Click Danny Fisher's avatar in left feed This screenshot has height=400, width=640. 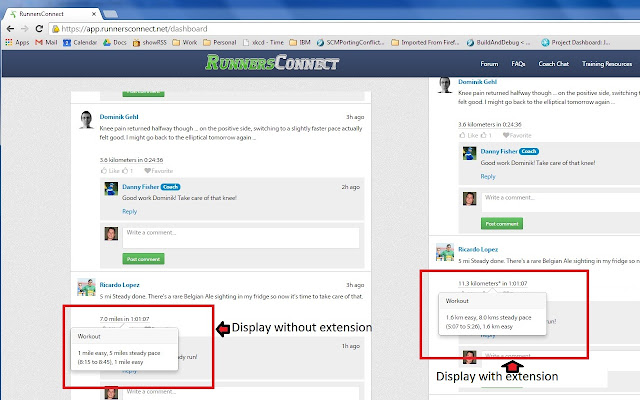tap(111, 189)
